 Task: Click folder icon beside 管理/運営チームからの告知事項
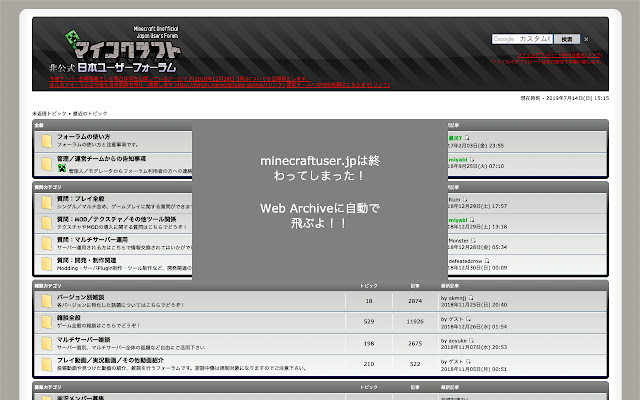[x=47, y=164]
